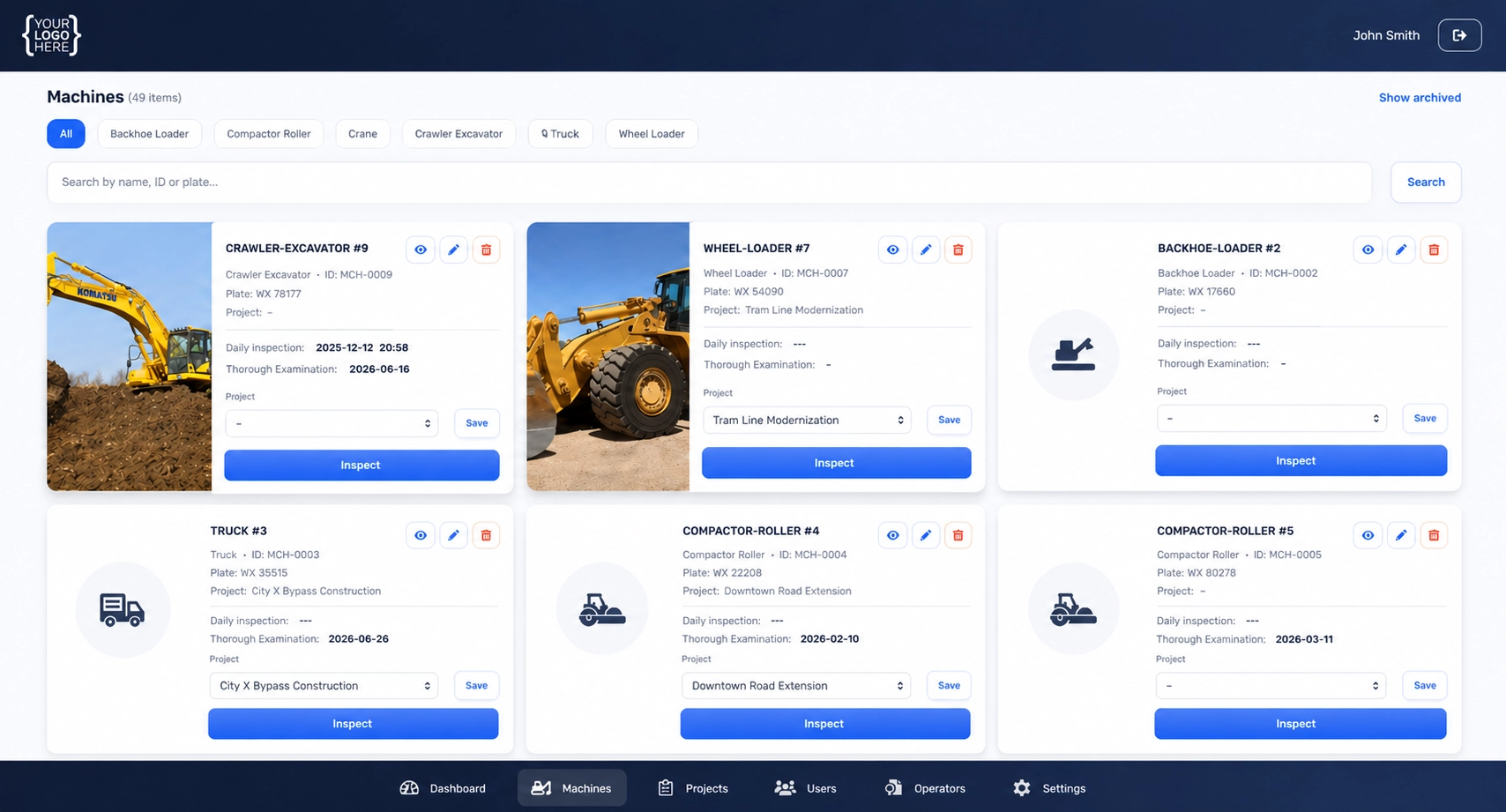
Task: Save the project for COMPACTOR-ROLLER #4
Action: coord(948,685)
